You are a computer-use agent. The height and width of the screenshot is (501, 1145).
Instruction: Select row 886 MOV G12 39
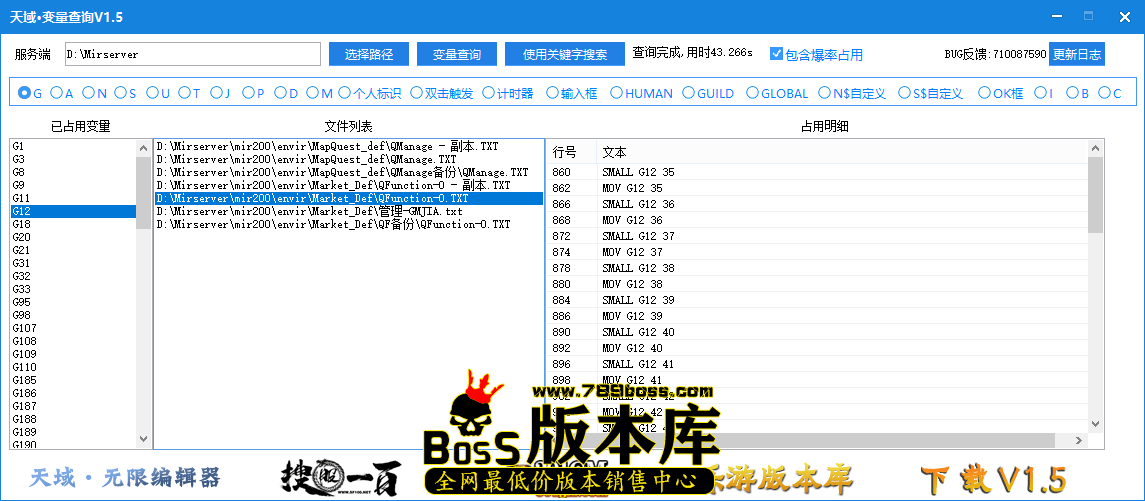coord(817,315)
